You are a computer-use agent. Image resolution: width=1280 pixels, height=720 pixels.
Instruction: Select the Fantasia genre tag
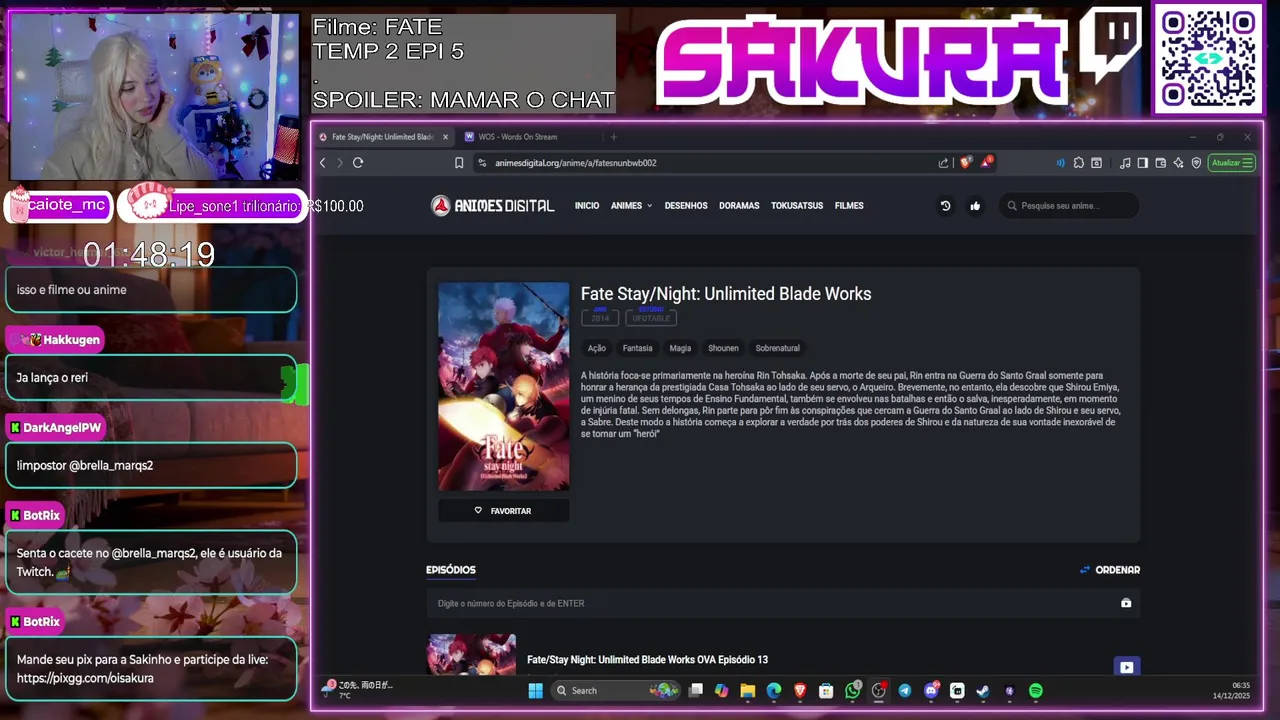637,348
